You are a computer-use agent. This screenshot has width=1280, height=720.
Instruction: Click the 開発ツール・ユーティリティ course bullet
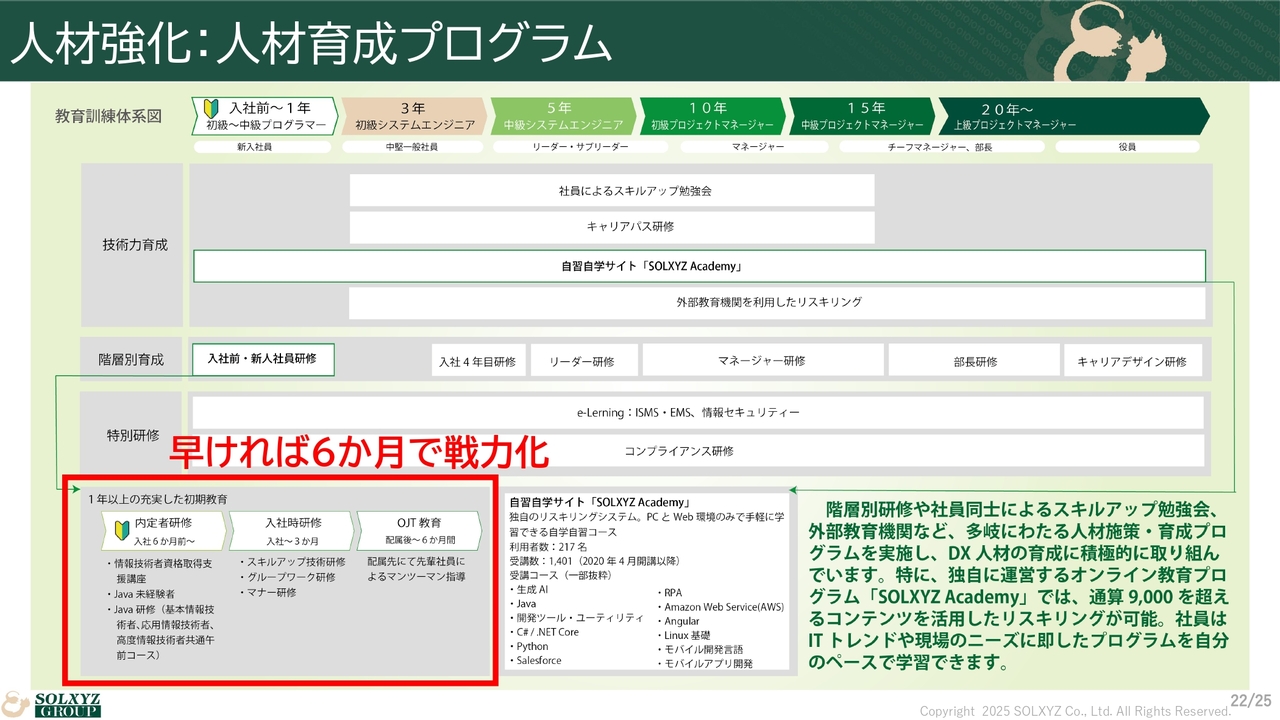(577, 618)
